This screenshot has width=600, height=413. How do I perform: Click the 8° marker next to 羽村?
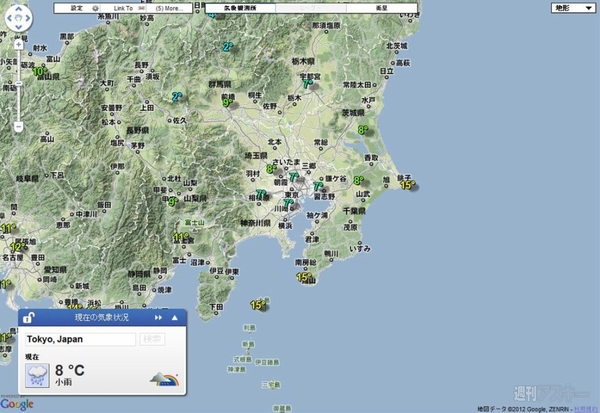coord(271,169)
